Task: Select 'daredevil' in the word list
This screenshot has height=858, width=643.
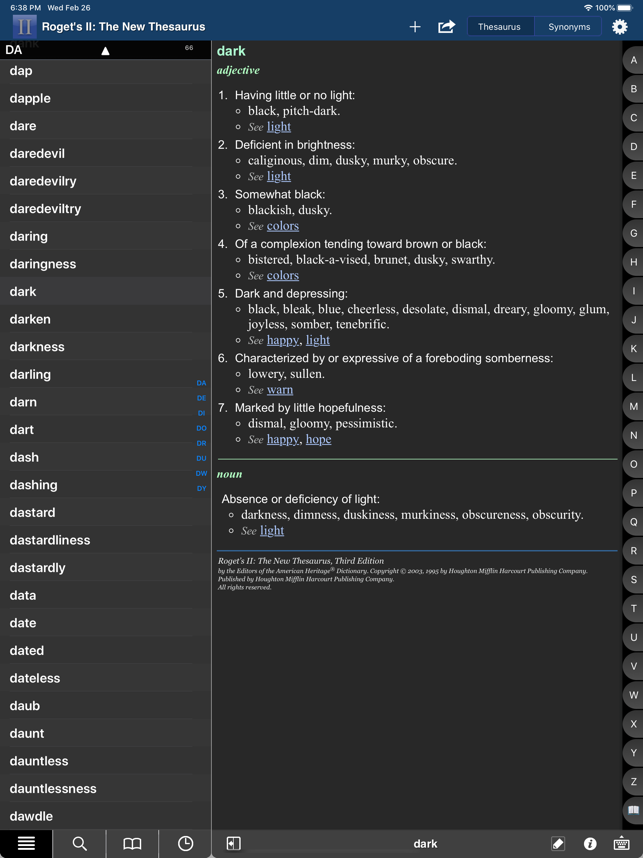Action: pos(37,154)
